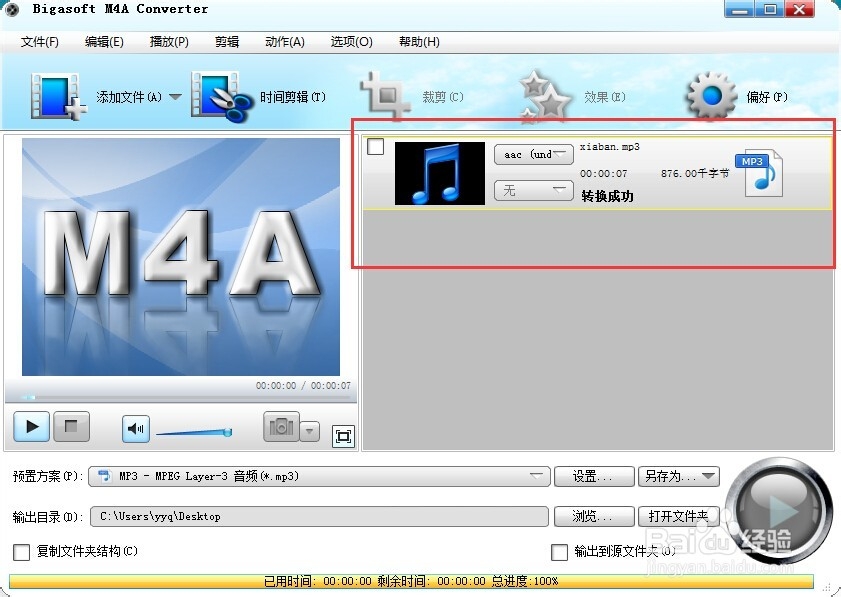Open the 另存为... dropdown button

(678, 476)
